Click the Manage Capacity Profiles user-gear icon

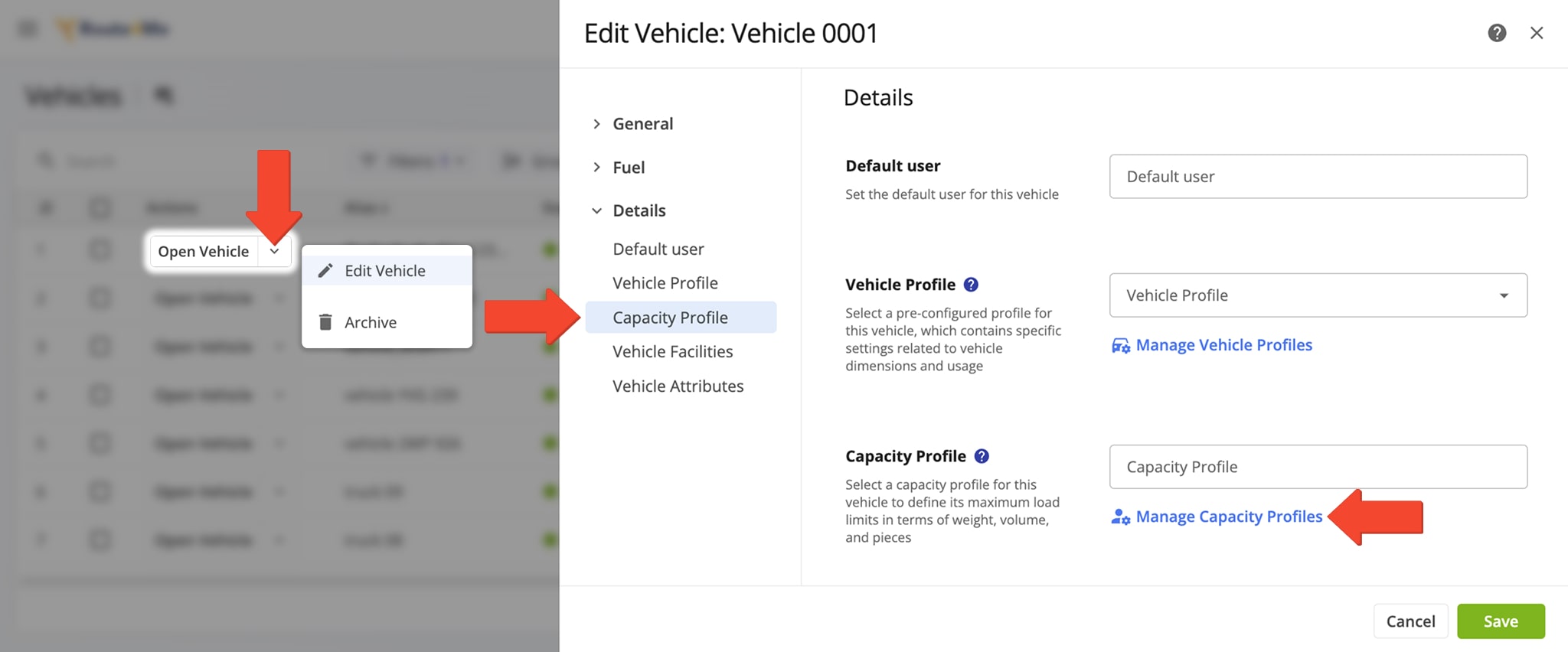pyautogui.click(x=1121, y=517)
